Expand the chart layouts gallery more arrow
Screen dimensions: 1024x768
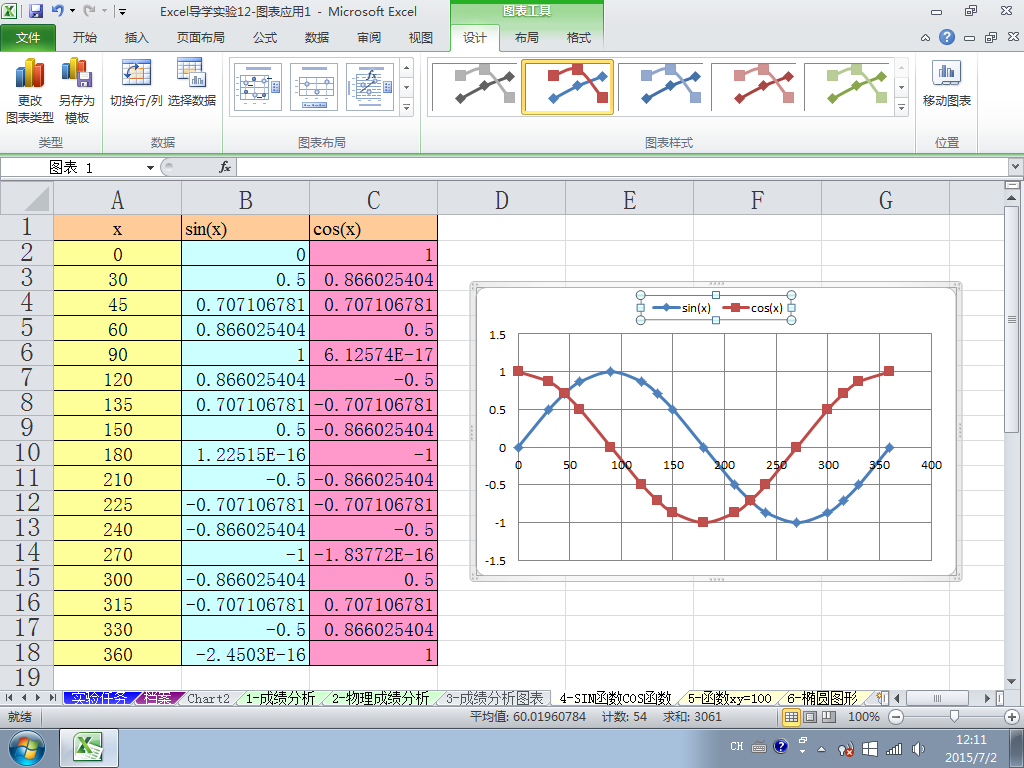pos(406,107)
